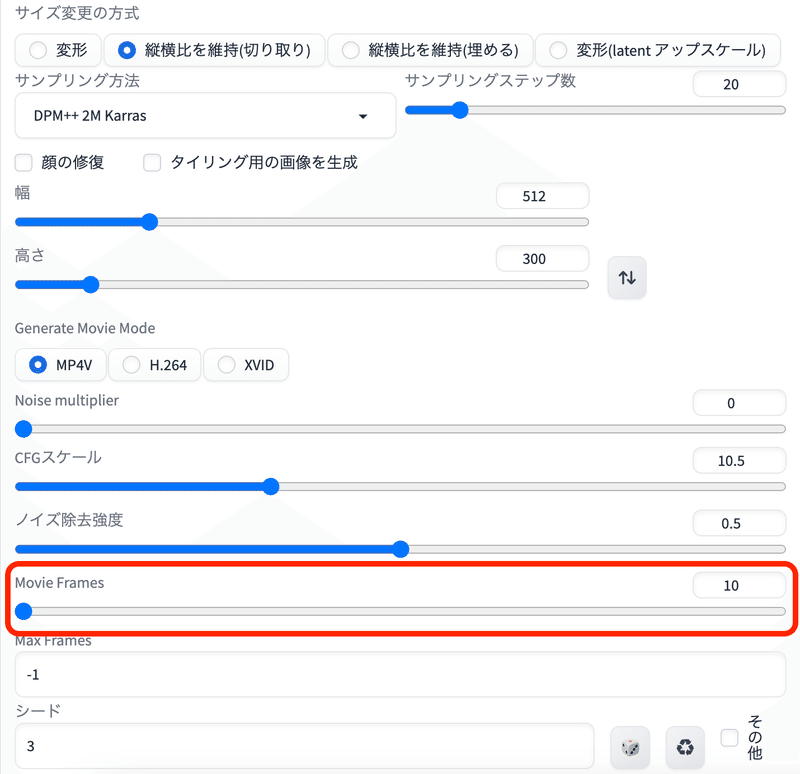This screenshot has height=774, width=800.
Task: Click the 高さ height slider handle
Action: [x=91, y=285]
